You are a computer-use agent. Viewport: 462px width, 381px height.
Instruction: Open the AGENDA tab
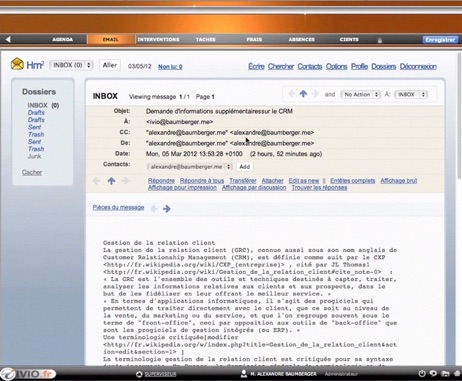62,39
